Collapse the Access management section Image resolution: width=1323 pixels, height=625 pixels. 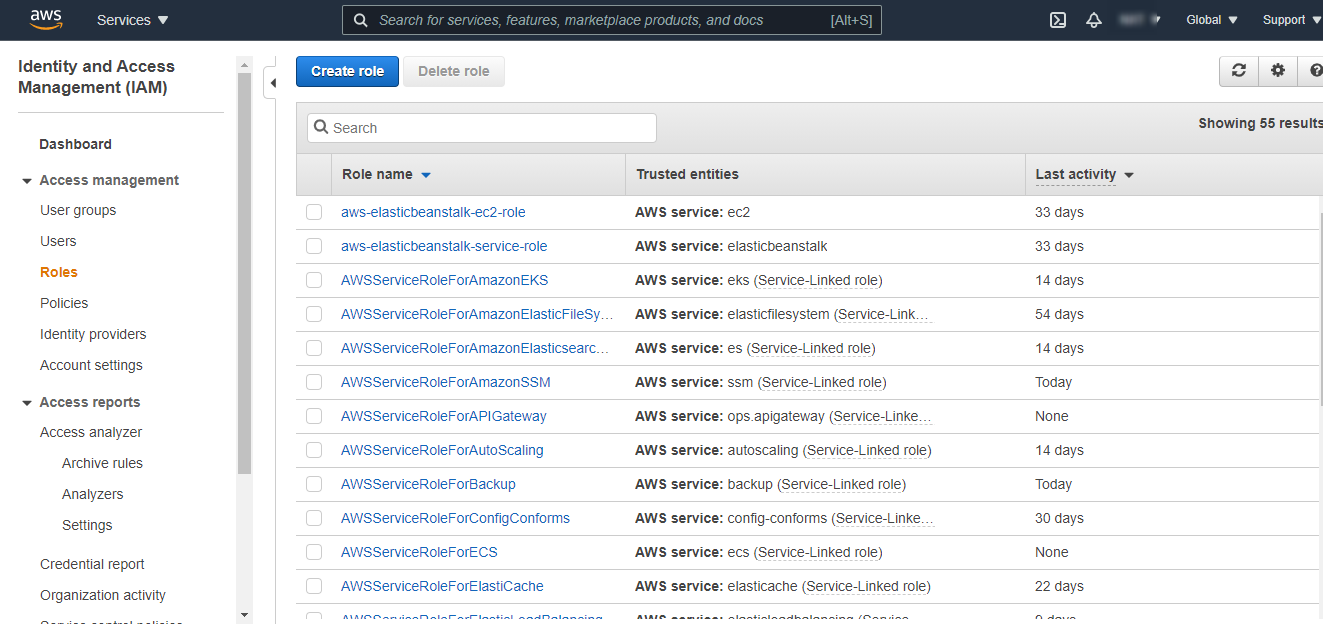coord(27,181)
